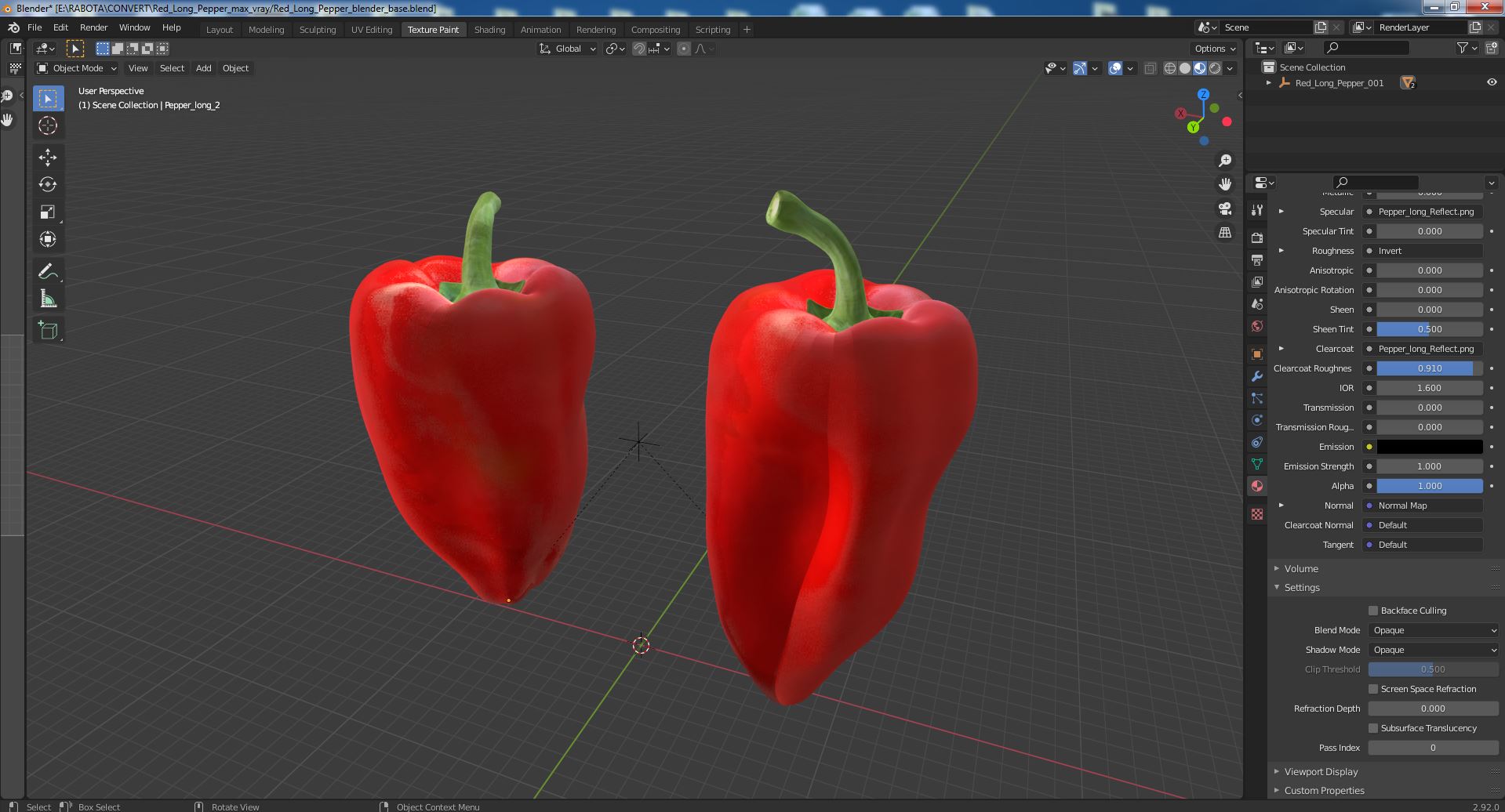Toggle viewport overlays display
1505x812 pixels.
[1115, 68]
